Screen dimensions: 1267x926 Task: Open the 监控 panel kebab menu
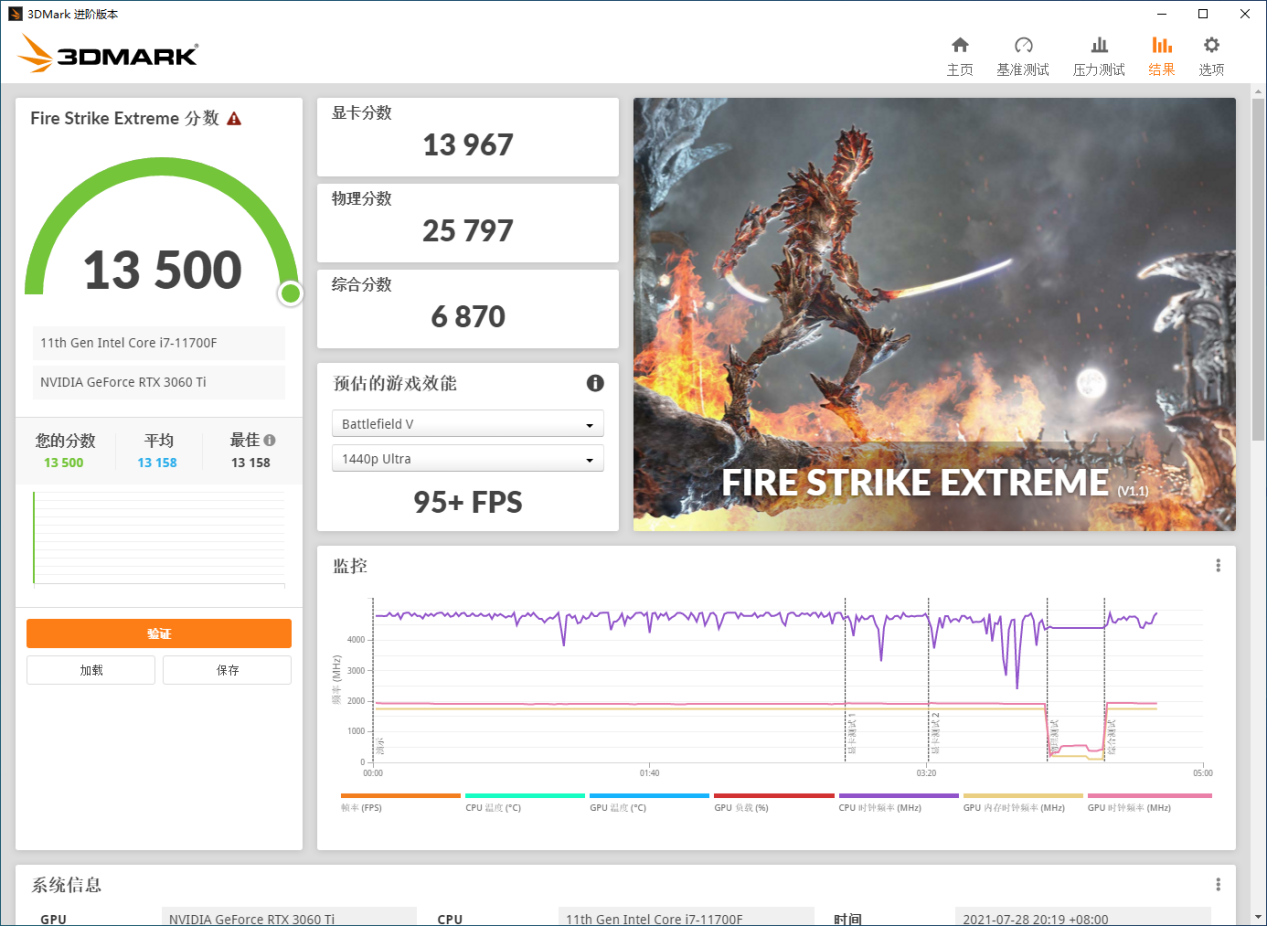click(1217, 564)
